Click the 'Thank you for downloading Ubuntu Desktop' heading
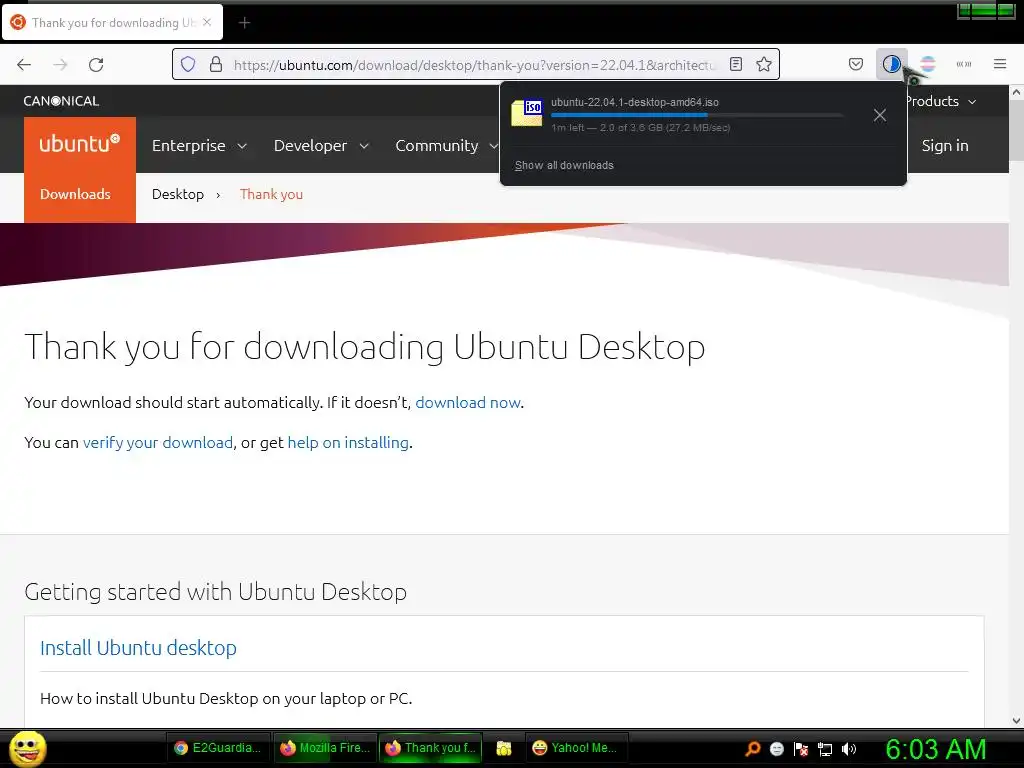Screen dimensions: 1024x768 point(365,346)
